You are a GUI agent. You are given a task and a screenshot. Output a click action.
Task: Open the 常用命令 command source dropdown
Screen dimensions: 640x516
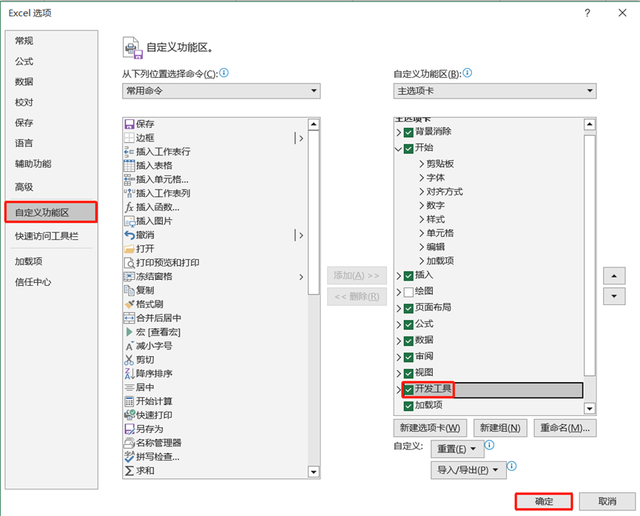(221, 91)
